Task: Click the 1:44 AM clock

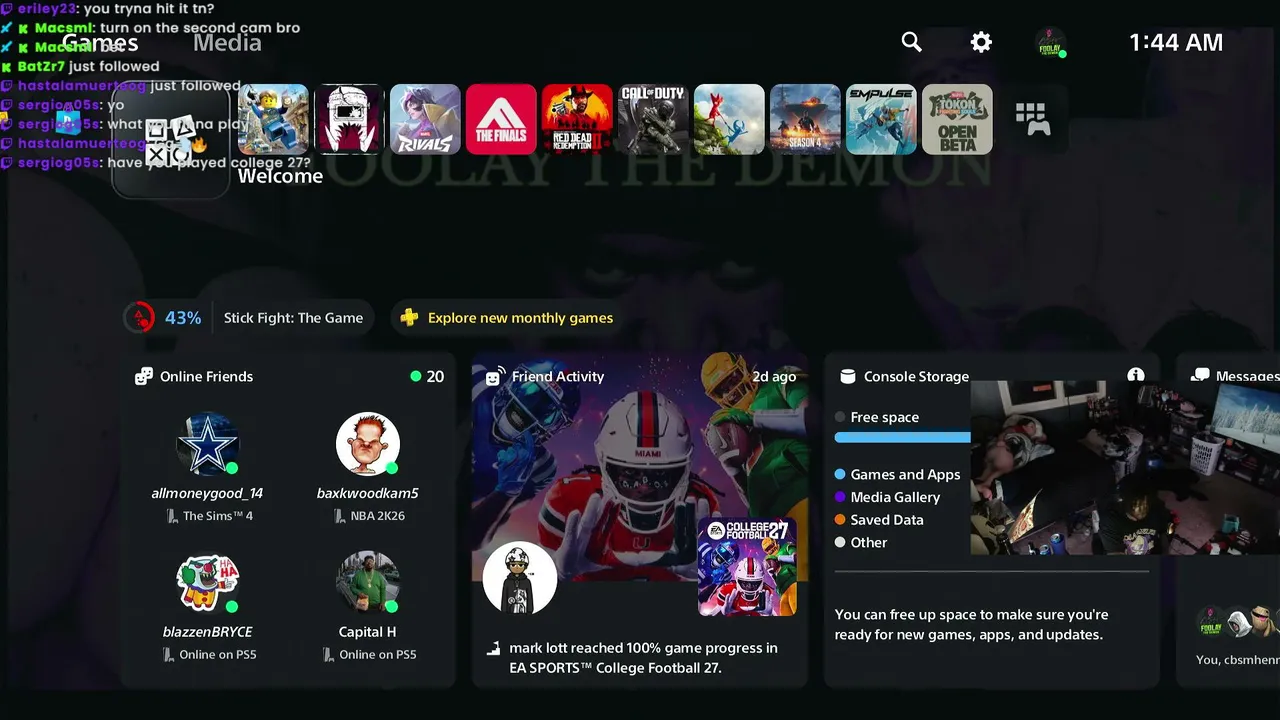Action: [x=1176, y=42]
